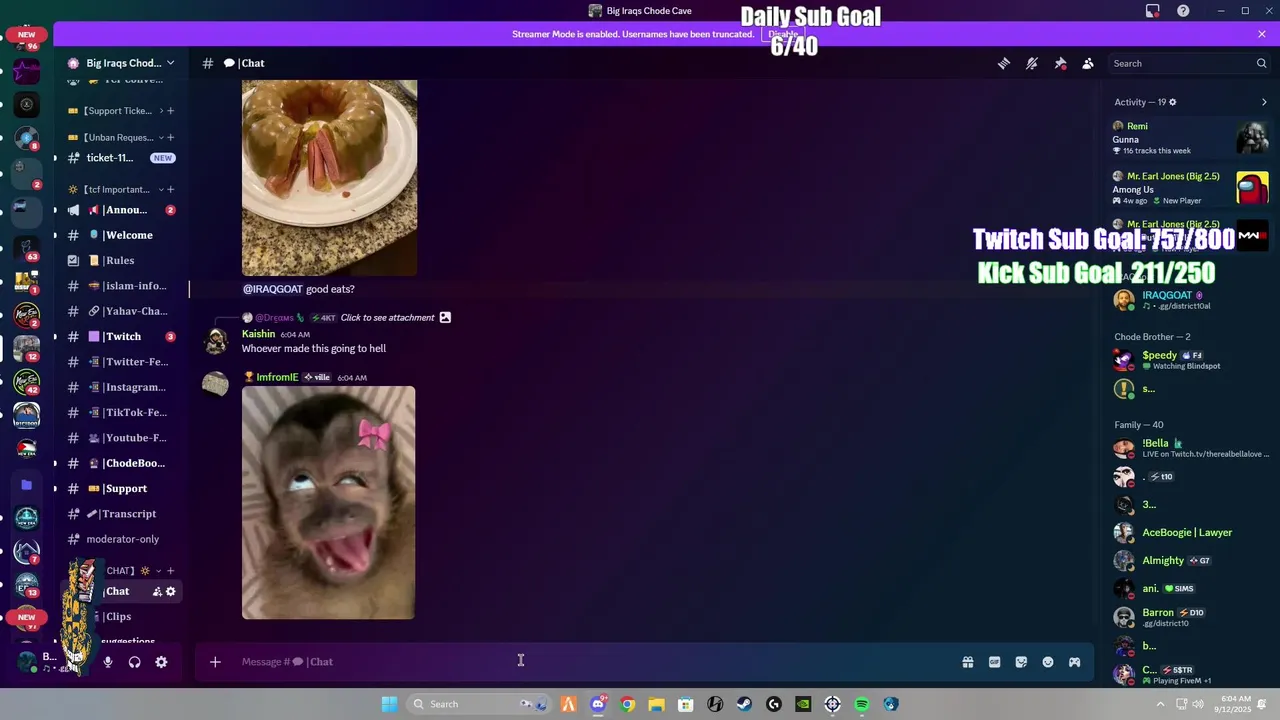The width and height of the screenshot is (1280, 720).
Task: Toggle the muted notification bell icon
Action: click(1032, 63)
